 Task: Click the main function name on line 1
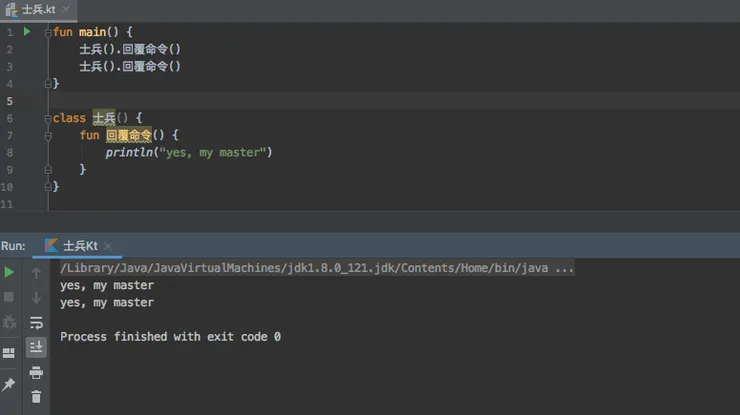[92, 32]
